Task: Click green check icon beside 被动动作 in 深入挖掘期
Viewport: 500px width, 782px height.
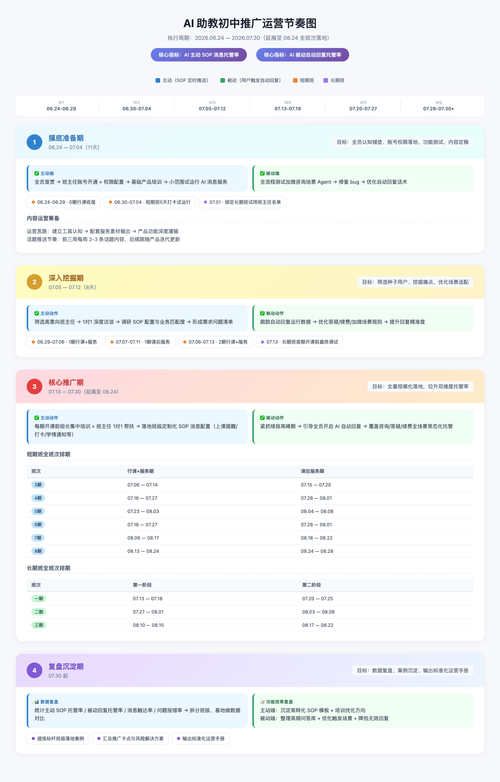Action: [262, 313]
